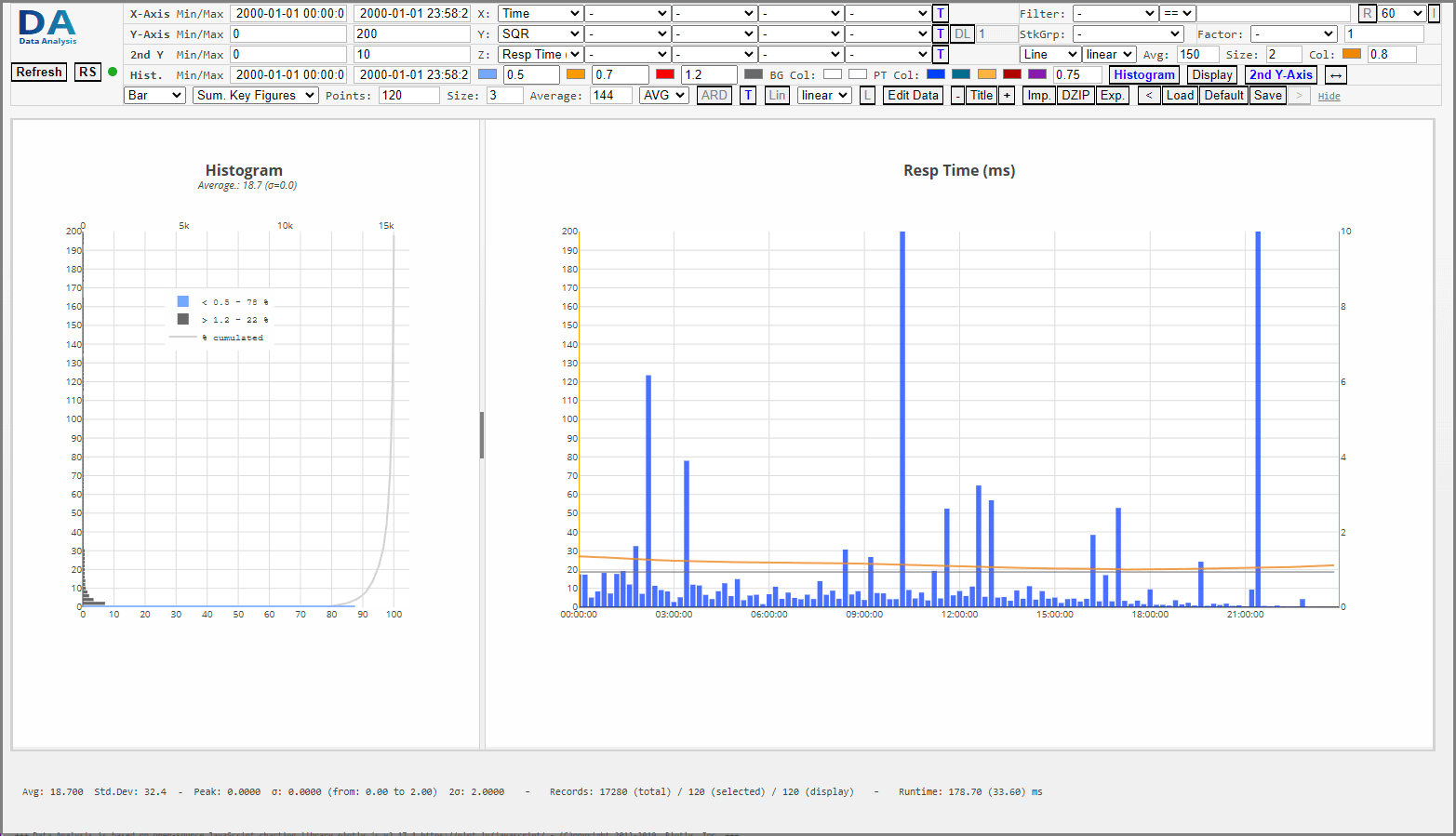The image size is (1456, 836).
Task: Toggle the Lin button in the toolbar
Action: coord(777,95)
